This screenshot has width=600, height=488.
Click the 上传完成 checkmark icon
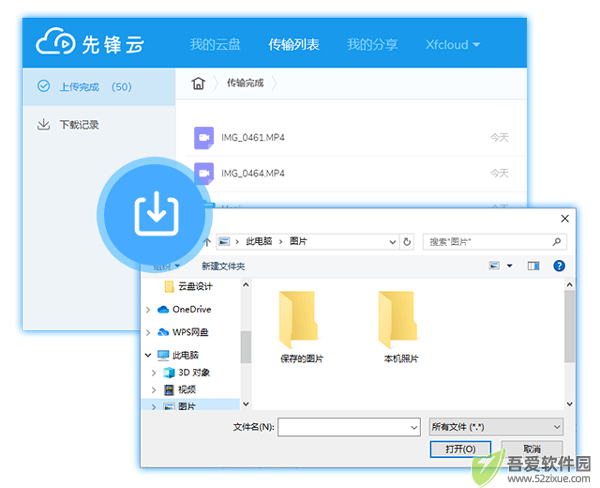(x=44, y=86)
